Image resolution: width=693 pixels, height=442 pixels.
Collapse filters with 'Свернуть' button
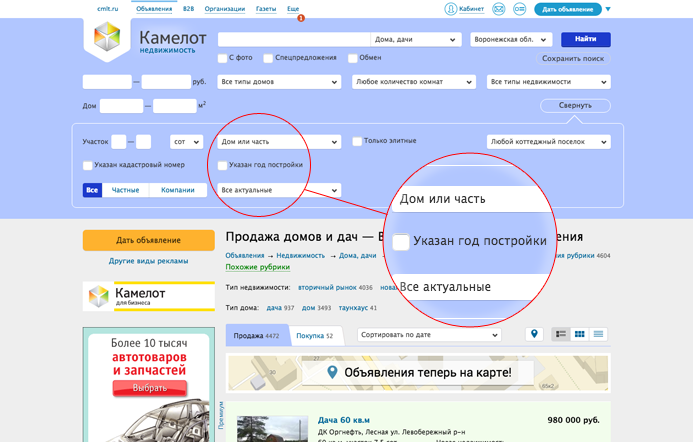[x=575, y=105]
